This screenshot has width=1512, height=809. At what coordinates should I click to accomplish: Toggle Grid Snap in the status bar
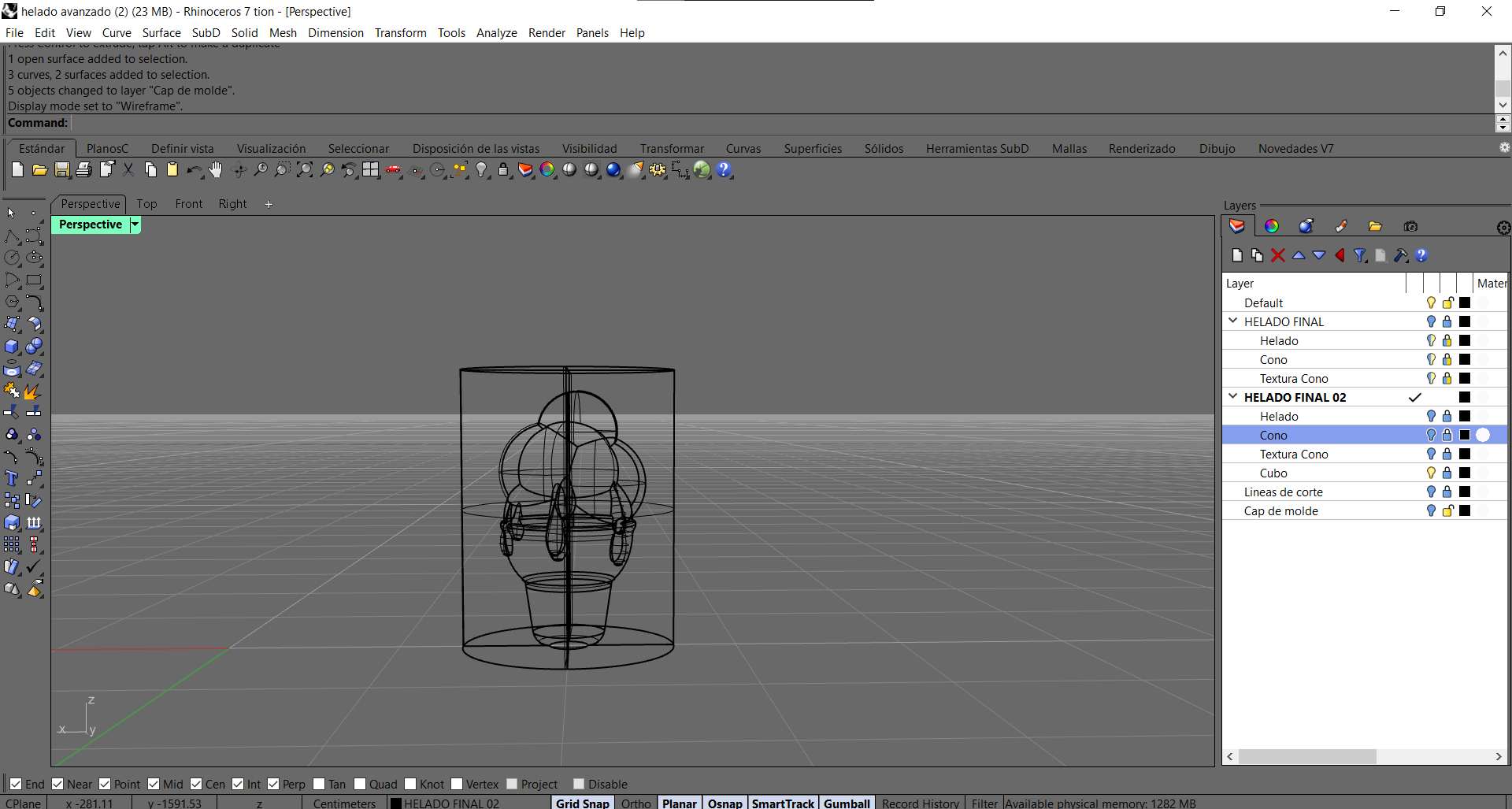(x=582, y=803)
